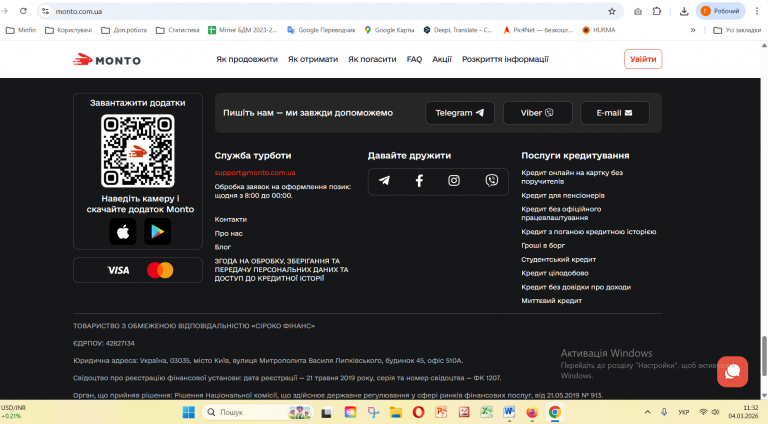Open the Viber social icon under Давайте дружити
This screenshot has height=424, width=768.
491,181
